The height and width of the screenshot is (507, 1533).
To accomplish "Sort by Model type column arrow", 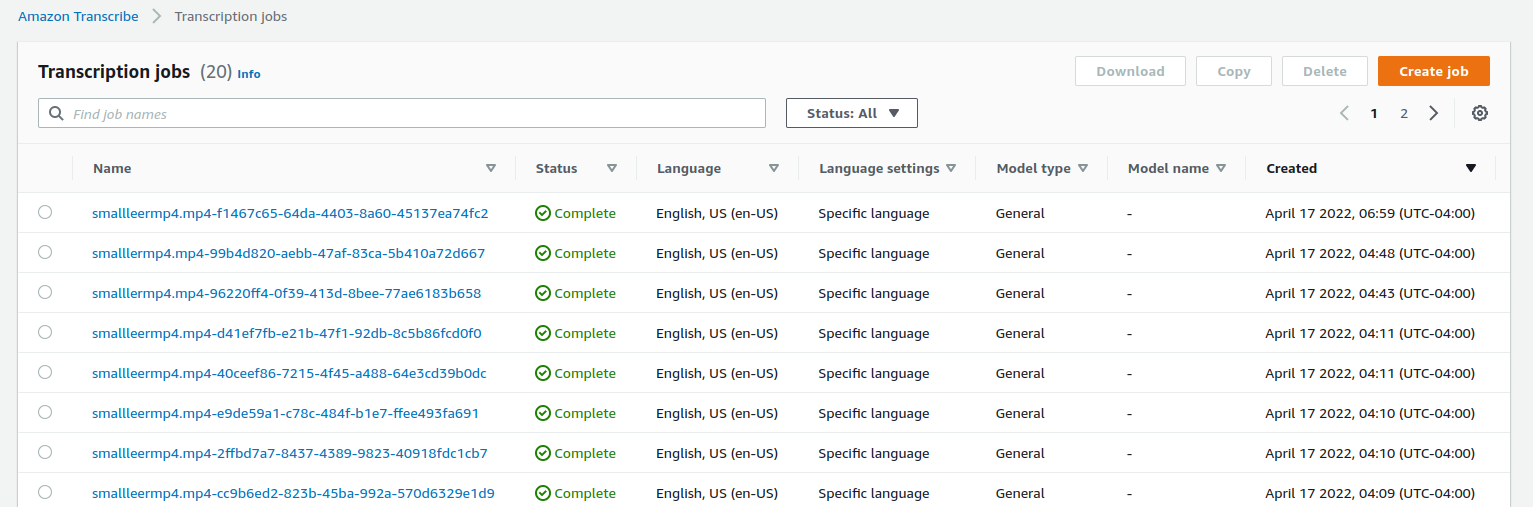I will tap(1083, 168).
